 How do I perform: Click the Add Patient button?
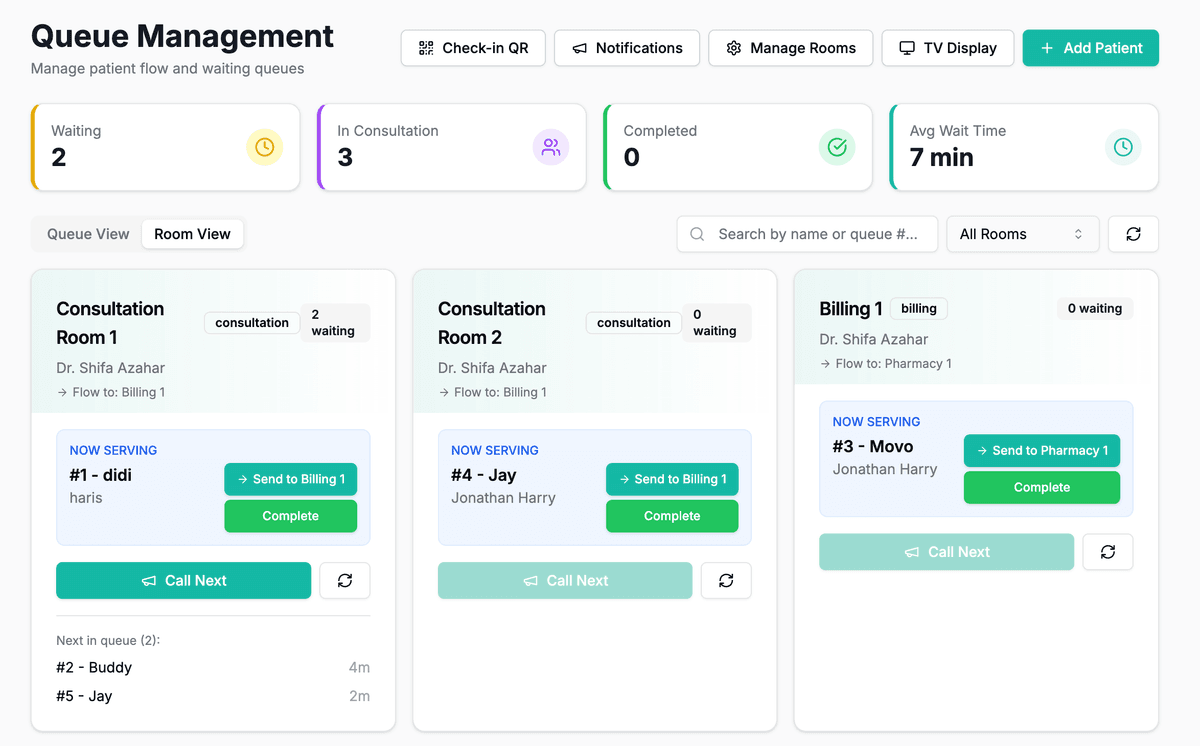(x=1090, y=47)
